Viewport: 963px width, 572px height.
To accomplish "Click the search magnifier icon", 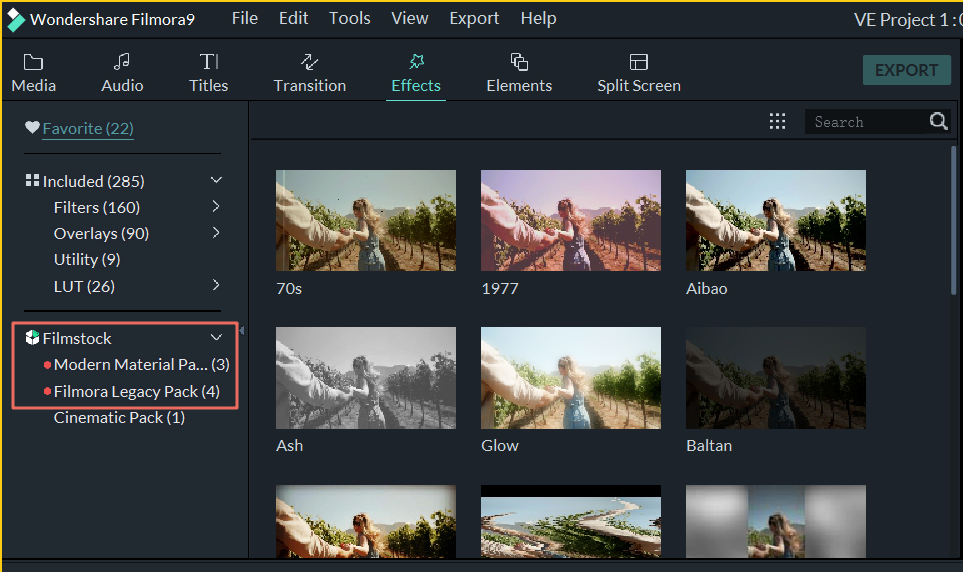I will coord(938,121).
